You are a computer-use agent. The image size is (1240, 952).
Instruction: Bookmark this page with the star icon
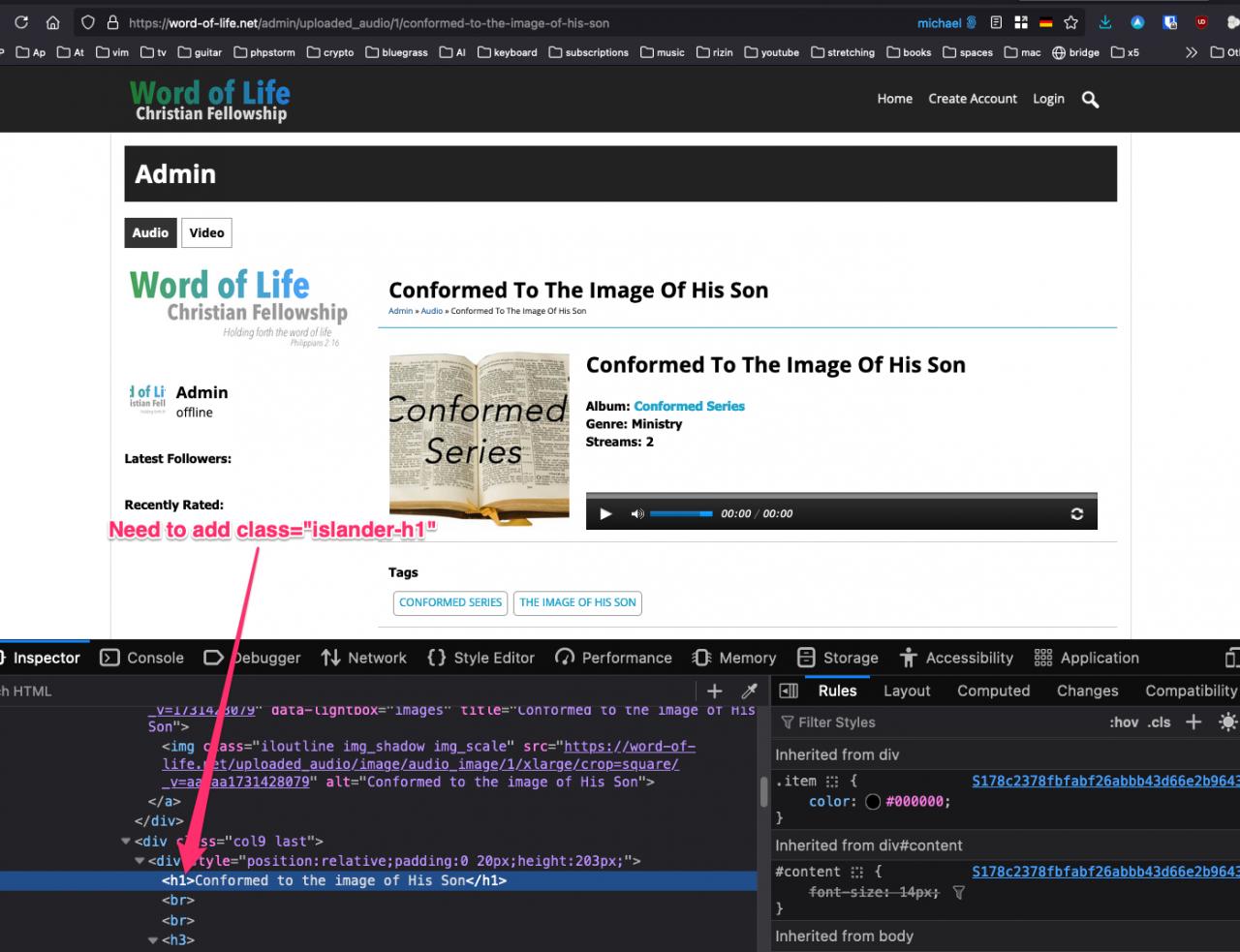[x=1070, y=22]
